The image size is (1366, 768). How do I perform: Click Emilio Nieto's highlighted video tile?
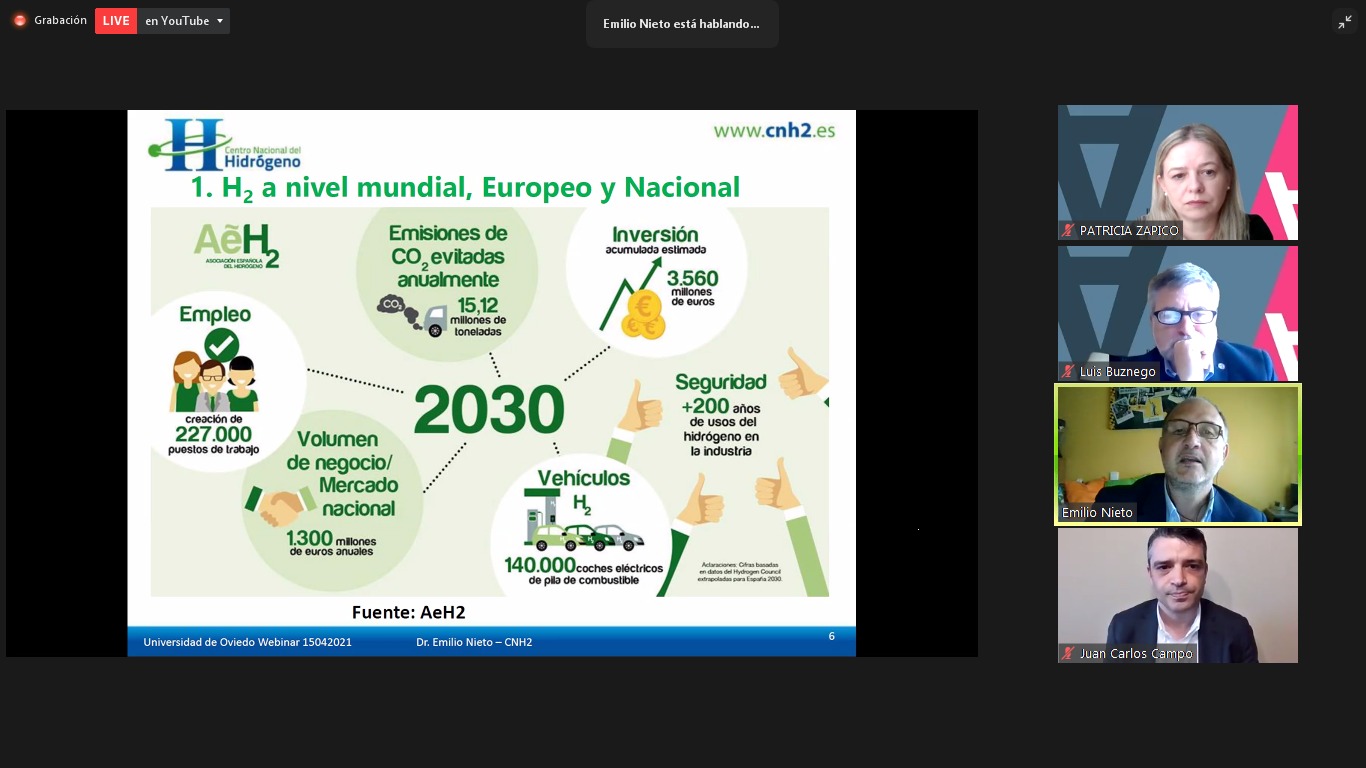pyautogui.click(x=1177, y=454)
